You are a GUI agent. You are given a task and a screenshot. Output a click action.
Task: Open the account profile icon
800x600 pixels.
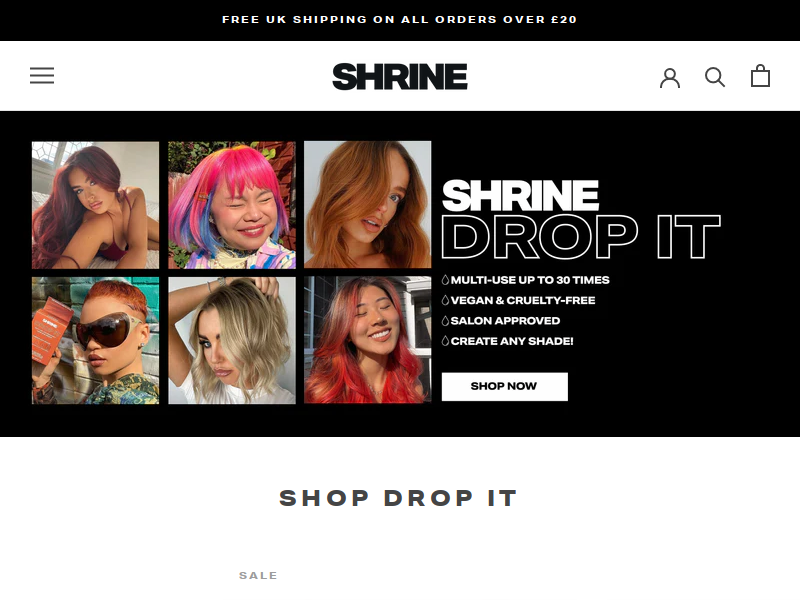pos(670,78)
